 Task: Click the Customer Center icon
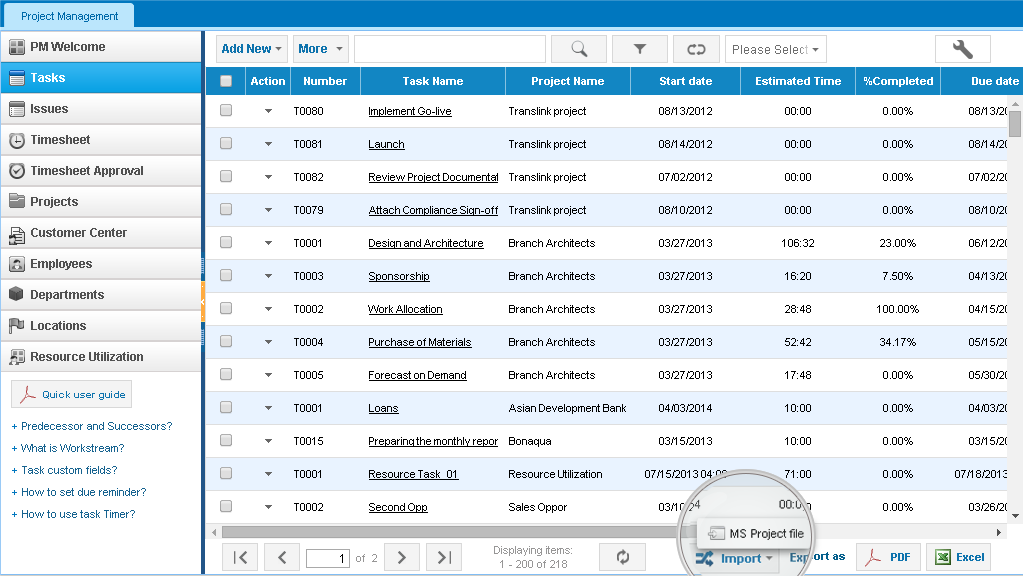(x=17, y=234)
